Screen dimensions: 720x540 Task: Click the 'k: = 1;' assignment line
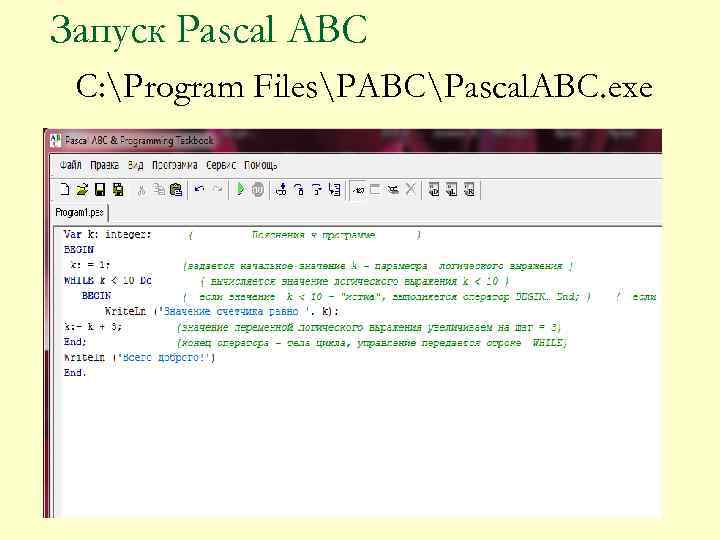point(90,265)
